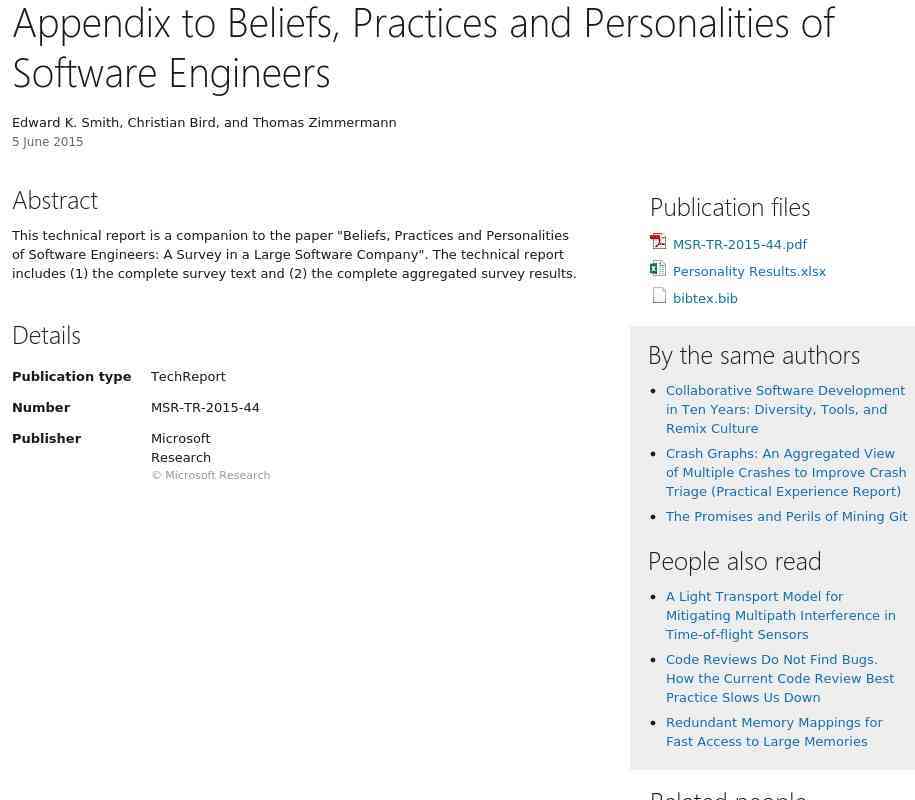915x800 pixels.
Task: Download the Personality Results.xlsx file
Action: click(x=749, y=271)
